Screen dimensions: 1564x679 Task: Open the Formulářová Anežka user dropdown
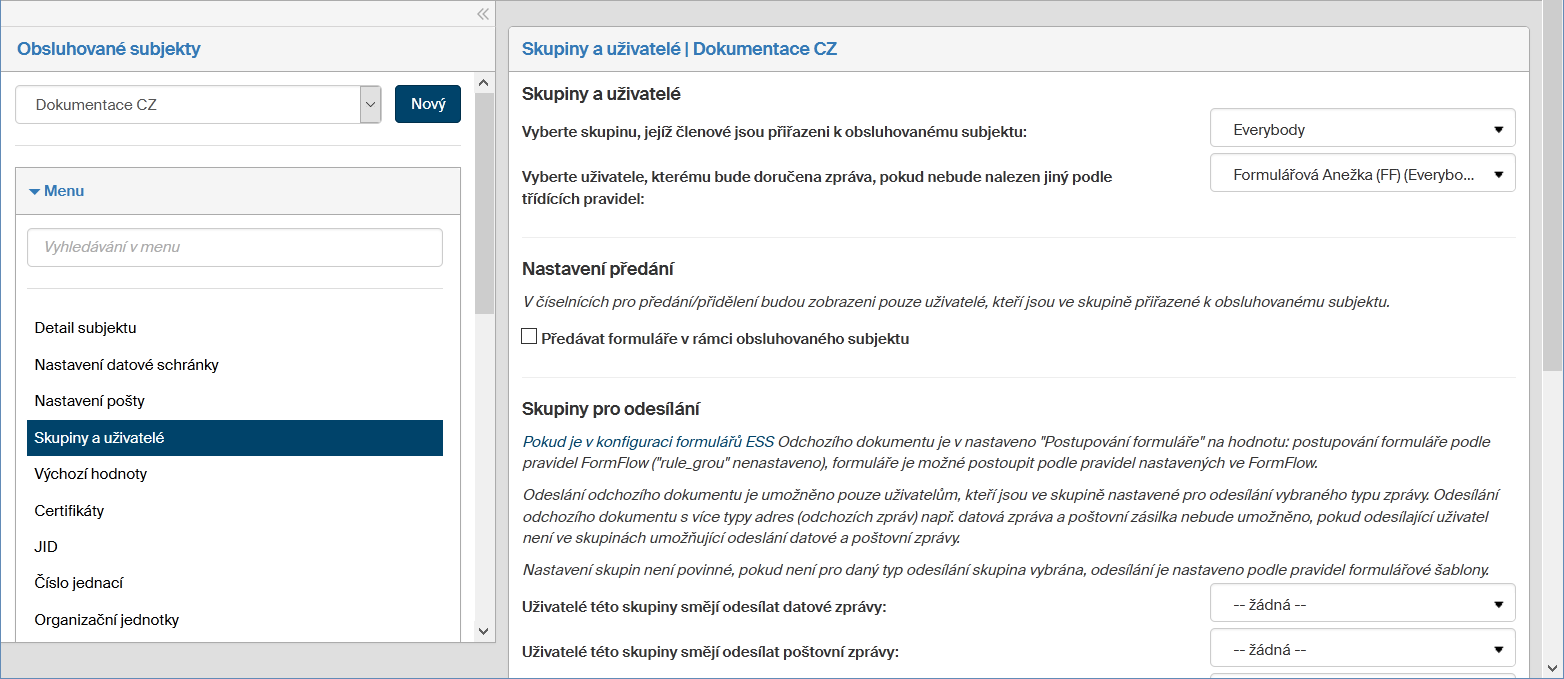coord(1362,174)
